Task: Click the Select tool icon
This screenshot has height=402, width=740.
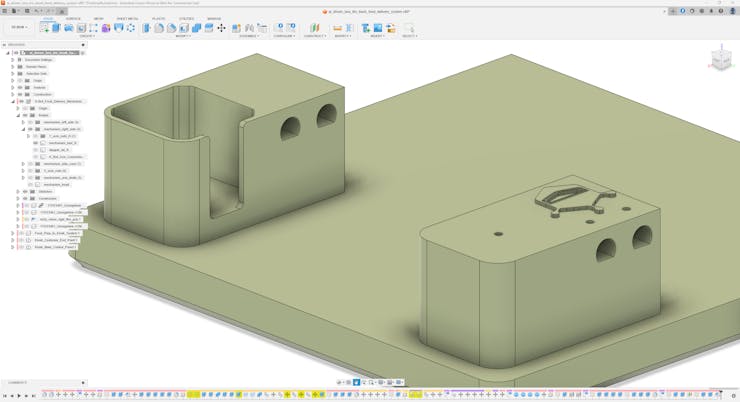Action: [x=409, y=28]
